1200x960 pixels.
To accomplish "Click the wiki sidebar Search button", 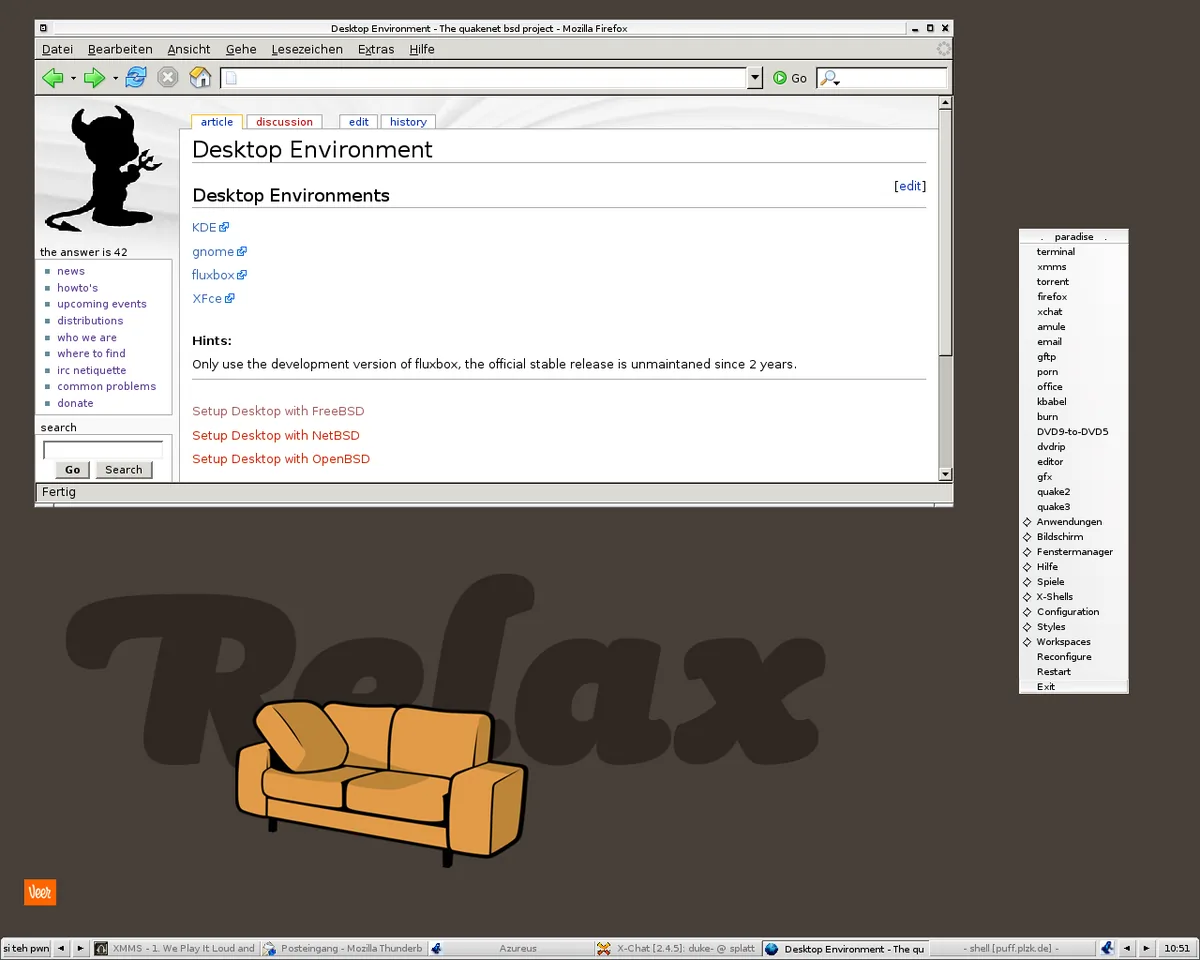I will click(x=124, y=470).
